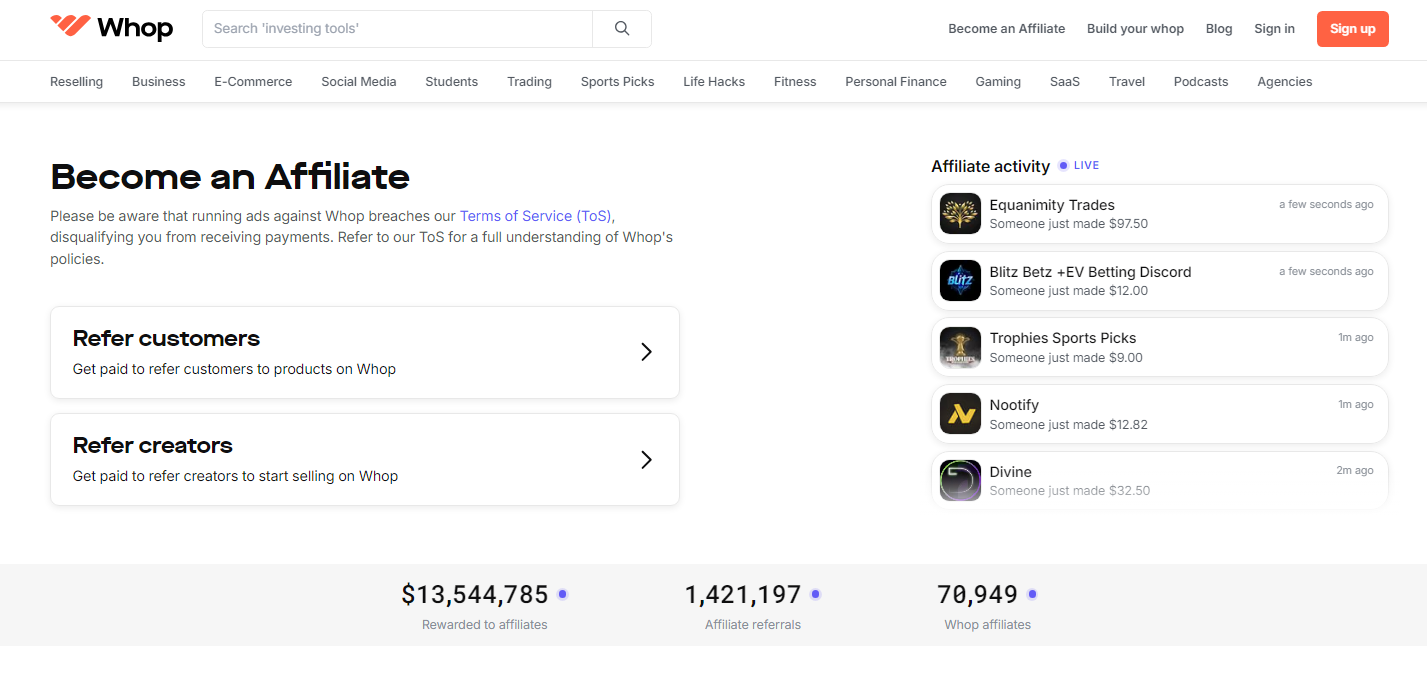Switch to the Sports Picks category
This screenshot has height=679, width=1427.
point(617,81)
